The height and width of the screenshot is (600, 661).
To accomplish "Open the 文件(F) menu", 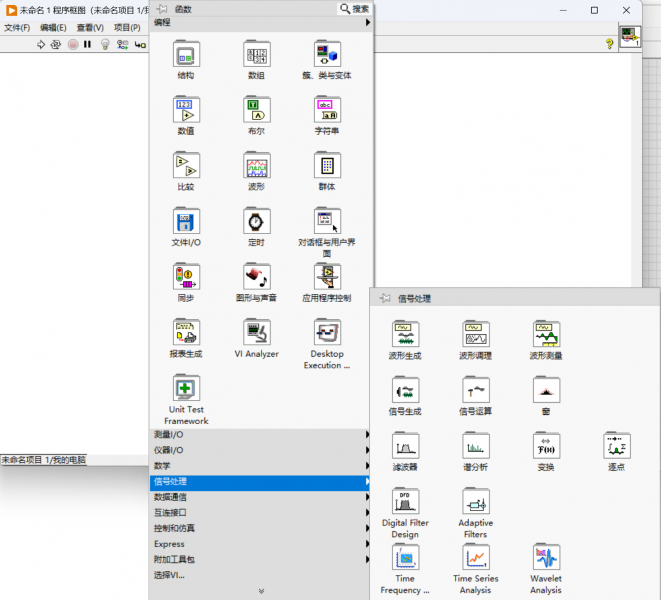I will pyautogui.click(x=17, y=28).
